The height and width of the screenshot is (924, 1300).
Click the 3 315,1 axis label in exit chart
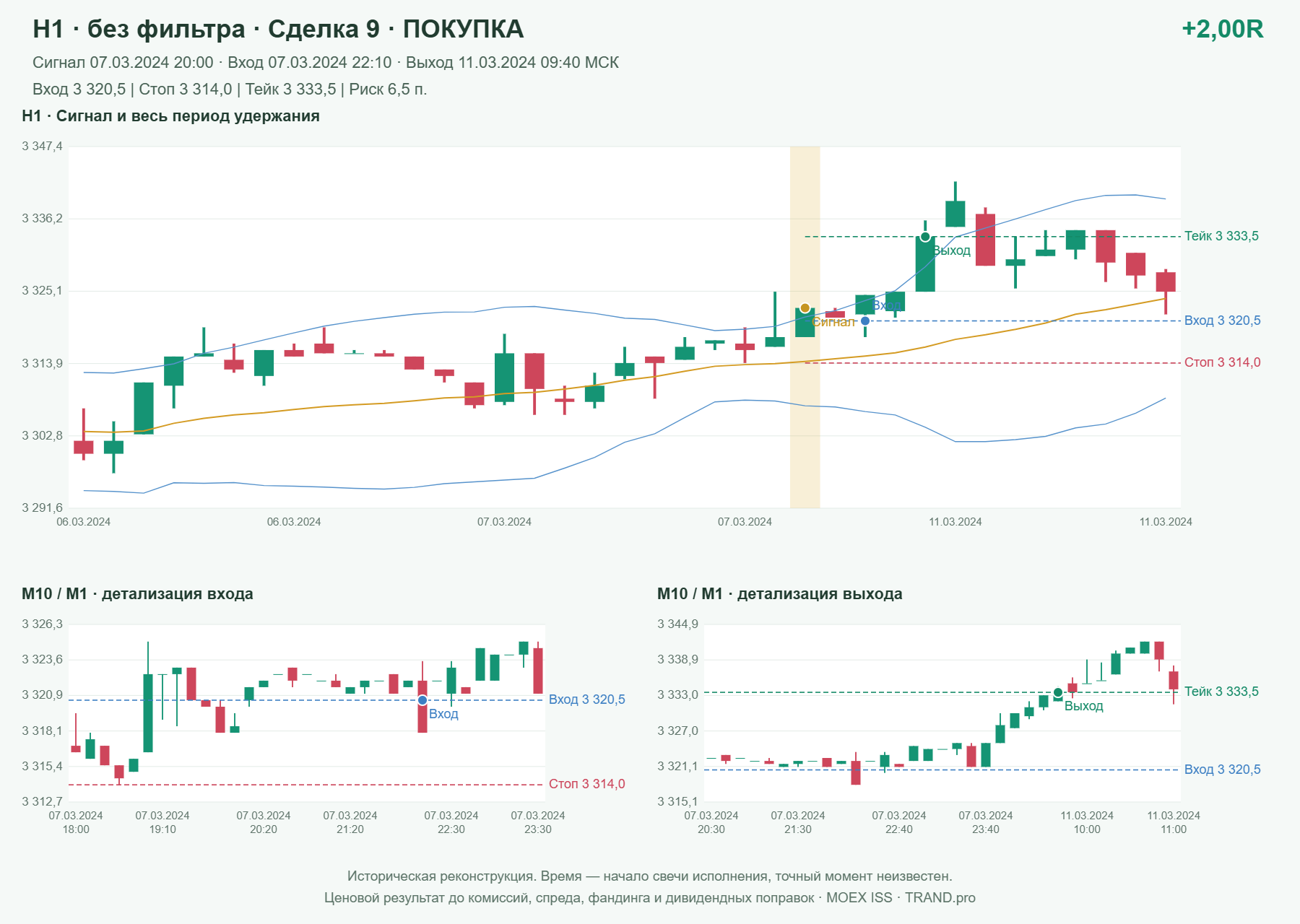click(x=677, y=801)
